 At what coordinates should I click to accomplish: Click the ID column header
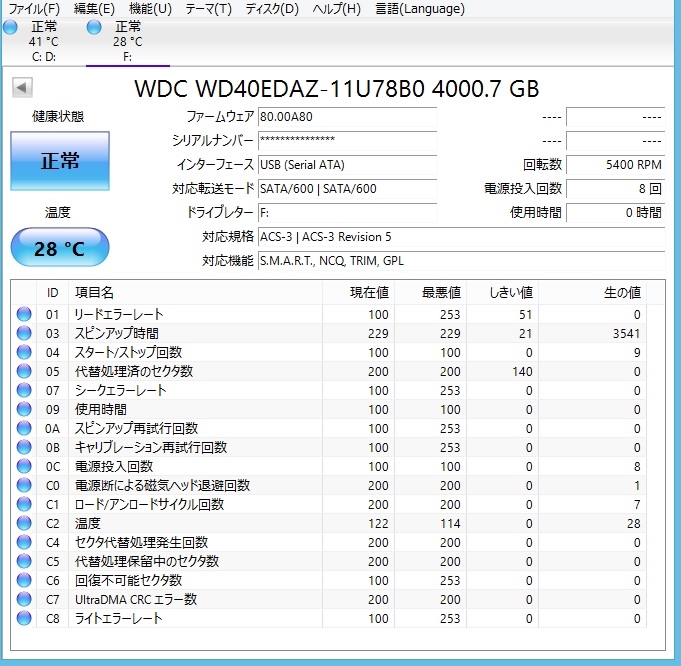pyautogui.click(x=52, y=293)
